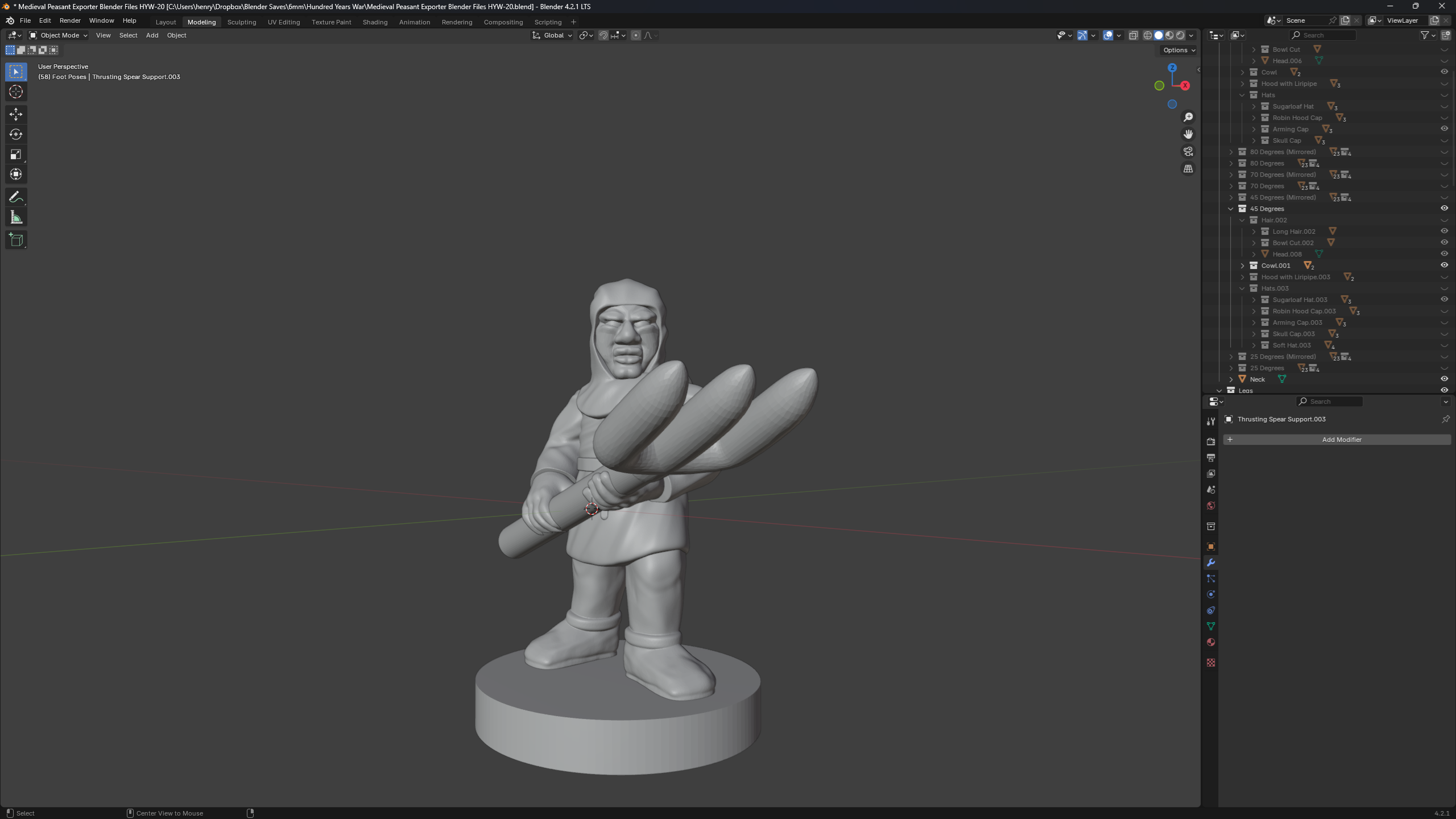Activate the Select Box tool

[16, 72]
